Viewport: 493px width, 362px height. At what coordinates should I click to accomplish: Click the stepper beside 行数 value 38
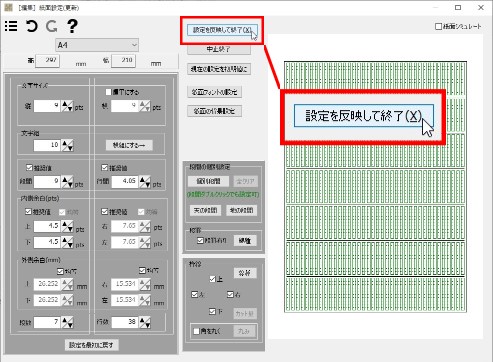[145, 322]
